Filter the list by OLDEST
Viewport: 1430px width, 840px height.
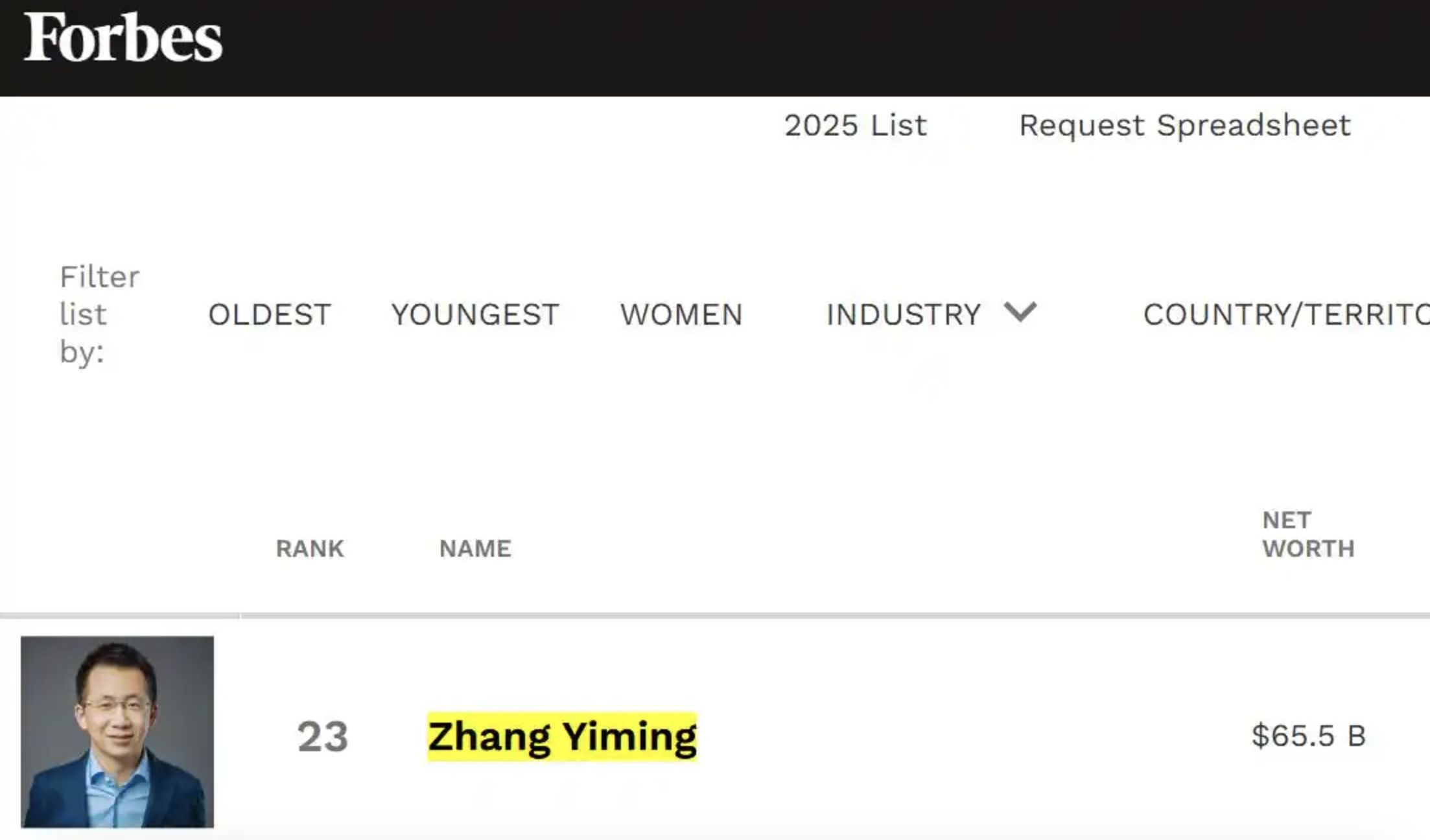270,314
